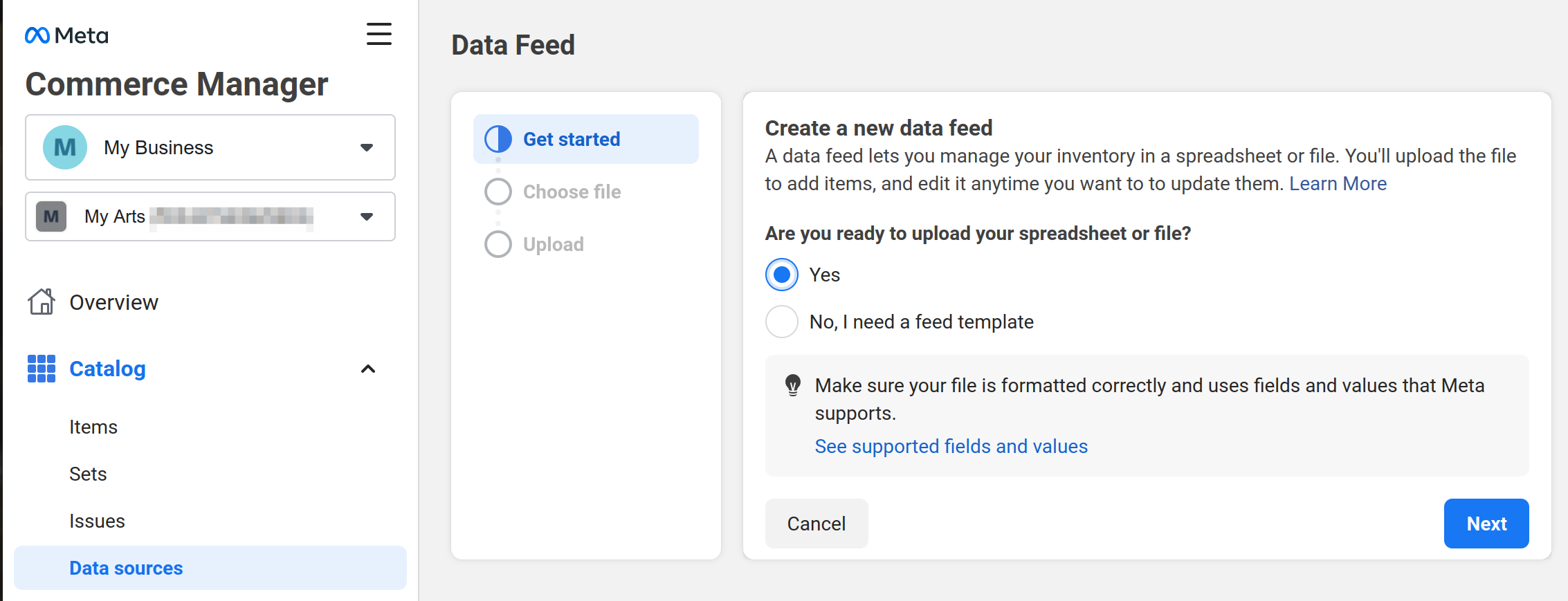
Task: Select the Yes radio button
Action: pyautogui.click(x=782, y=275)
